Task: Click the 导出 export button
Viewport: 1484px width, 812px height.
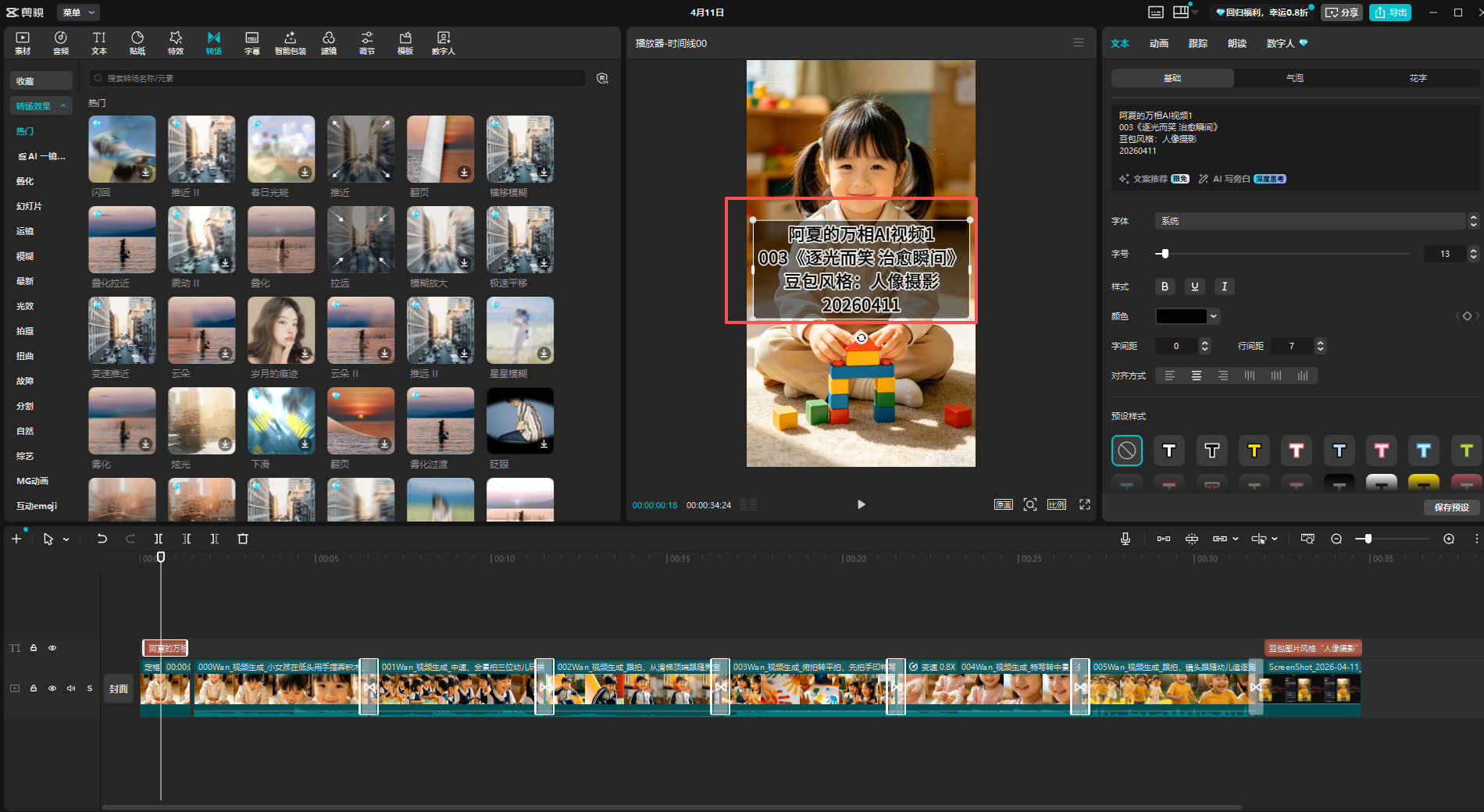Action: pyautogui.click(x=1390, y=12)
